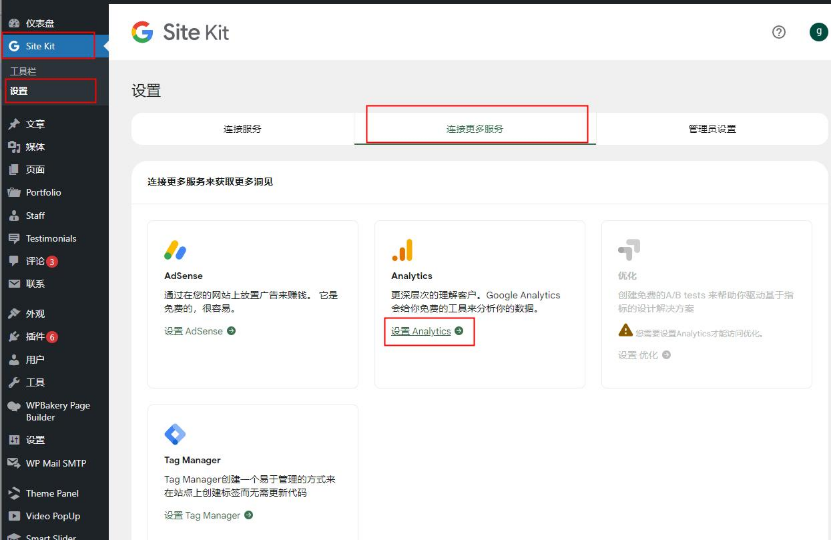Open the 设置 submenu under Site Kit
The image size is (831, 540).
pos(19,91)
